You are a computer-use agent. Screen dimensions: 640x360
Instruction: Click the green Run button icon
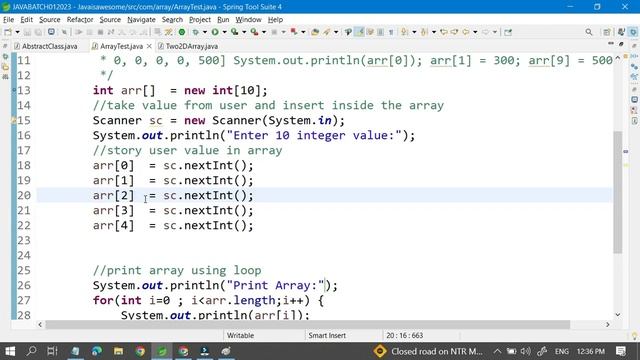click(215, 32)
